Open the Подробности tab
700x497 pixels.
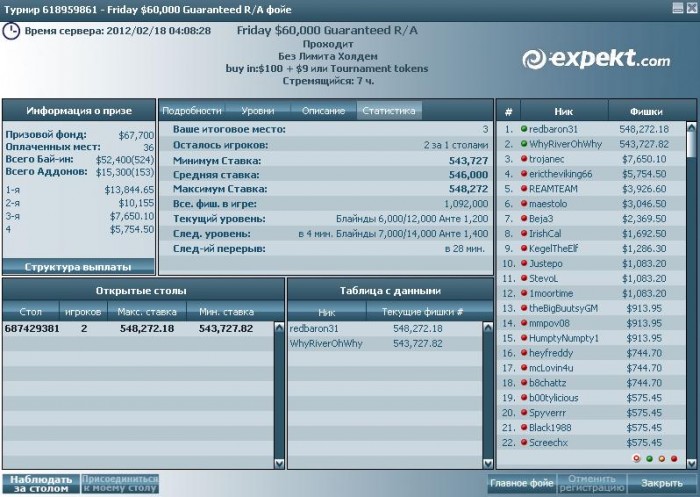(x=192, y=111)
